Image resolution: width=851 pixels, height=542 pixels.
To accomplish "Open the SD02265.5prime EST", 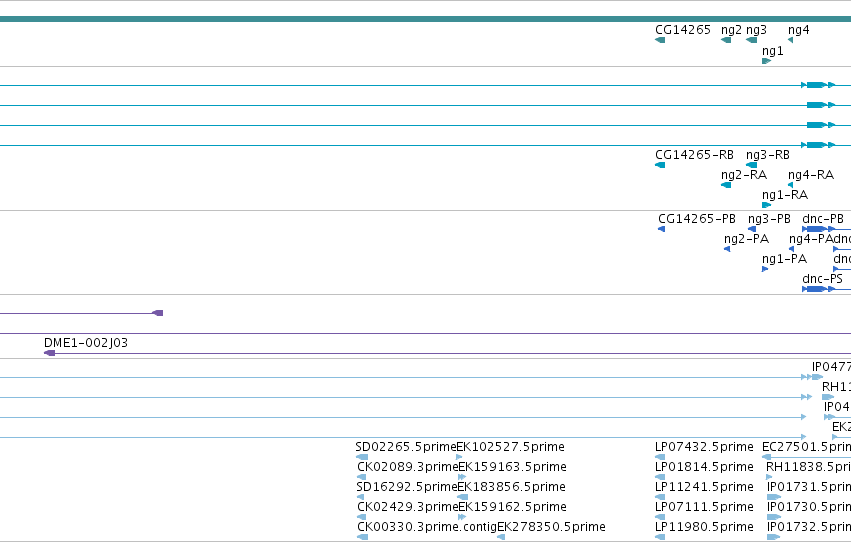I will pos(361,457).
